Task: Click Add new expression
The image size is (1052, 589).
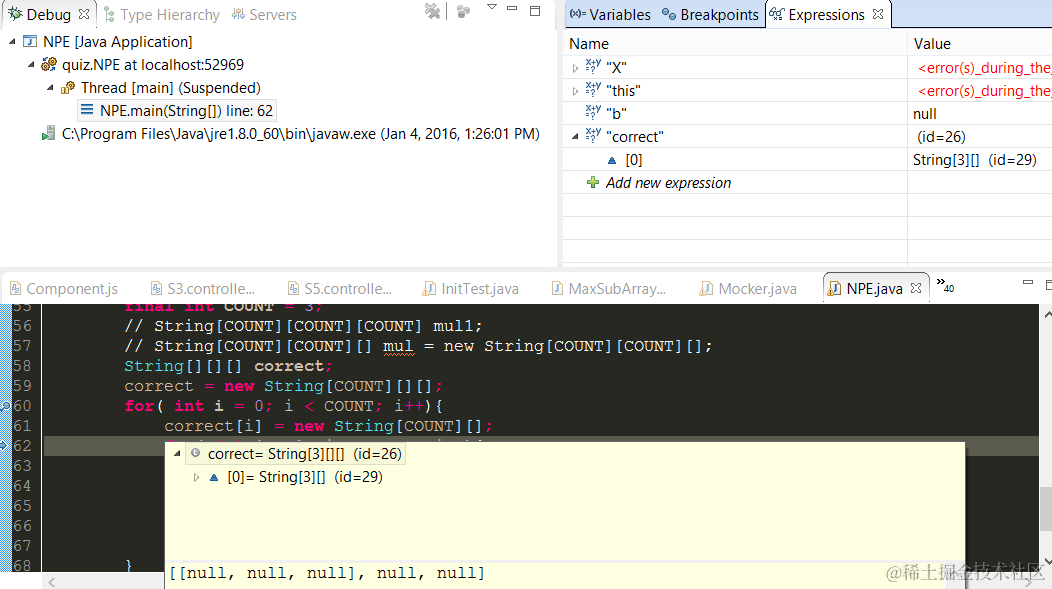Action: tap(668, 183)
